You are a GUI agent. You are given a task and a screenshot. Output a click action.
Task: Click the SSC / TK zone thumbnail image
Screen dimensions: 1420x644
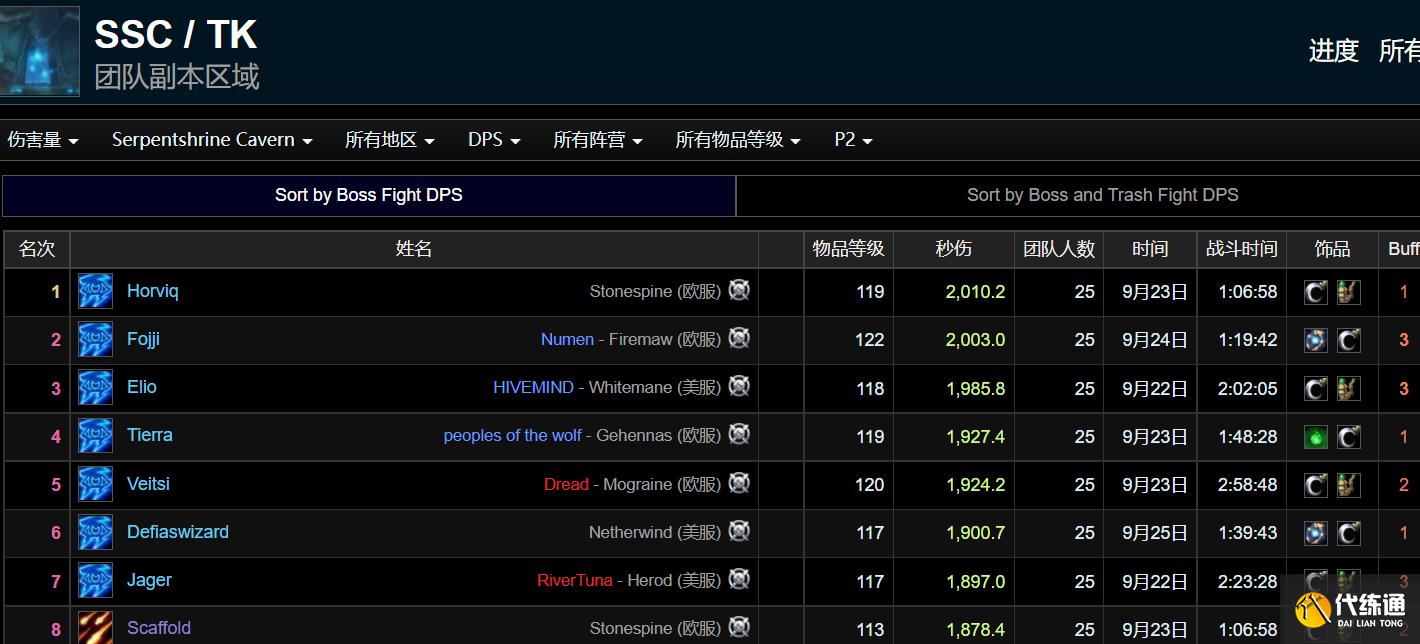click(x=40, y=51)
